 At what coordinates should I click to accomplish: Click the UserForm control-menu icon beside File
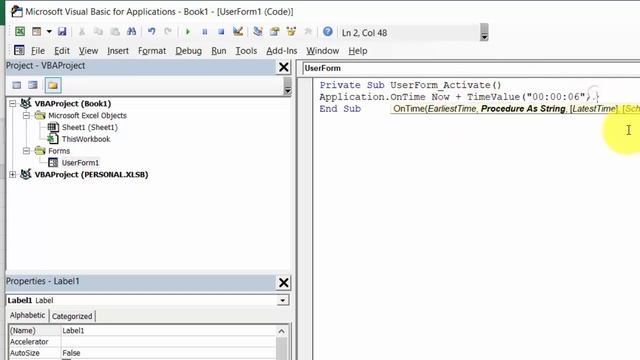(x=19, y=50)
